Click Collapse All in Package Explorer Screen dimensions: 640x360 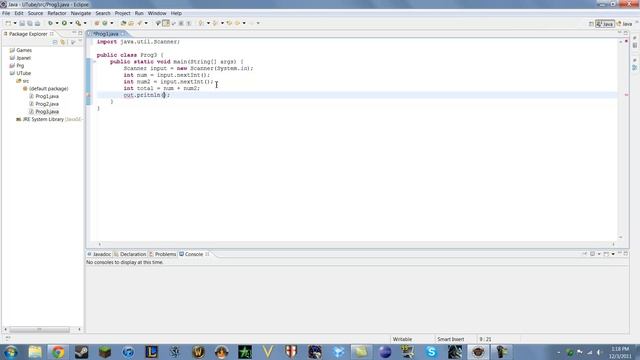55,42
